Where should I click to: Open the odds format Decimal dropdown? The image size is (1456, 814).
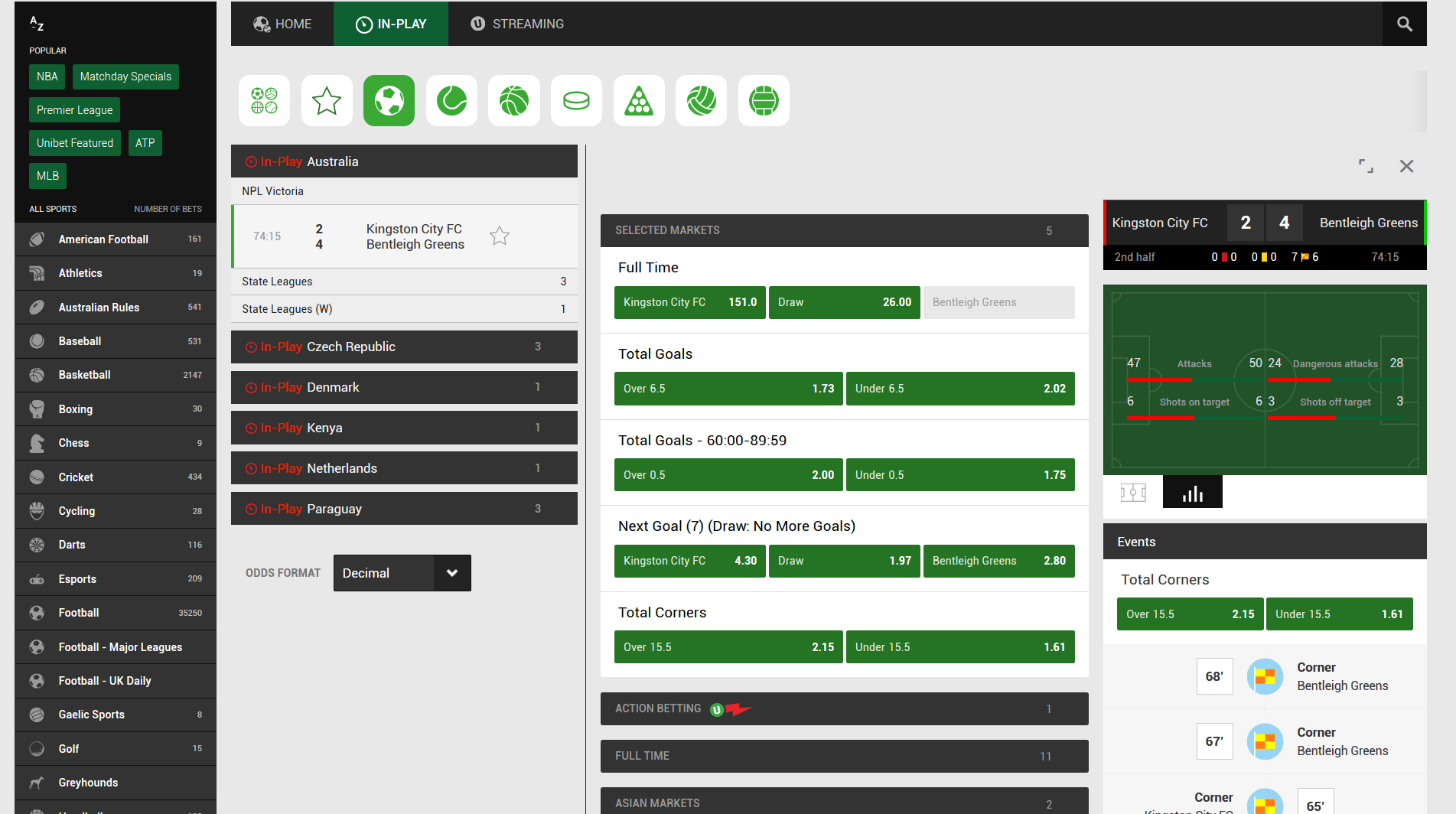pyautogui.click(x=402, y=573)
